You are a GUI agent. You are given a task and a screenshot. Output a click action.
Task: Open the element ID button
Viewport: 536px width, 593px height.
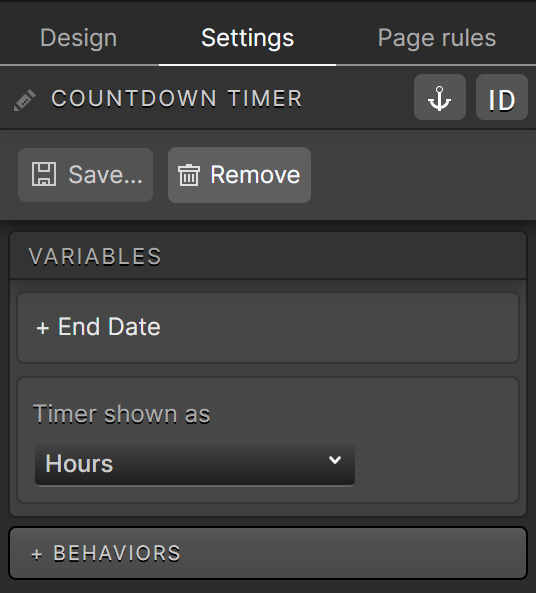click(502, 97)
